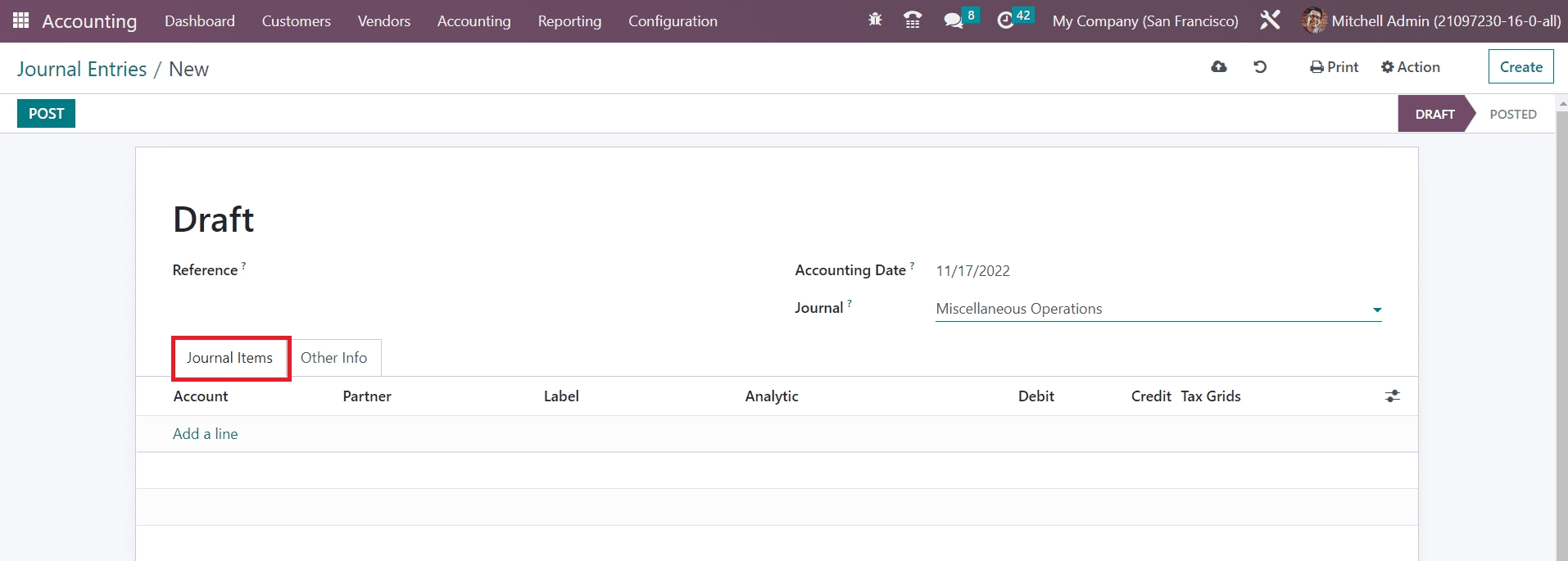Open the apps grid home menu

tap(21, 20)
